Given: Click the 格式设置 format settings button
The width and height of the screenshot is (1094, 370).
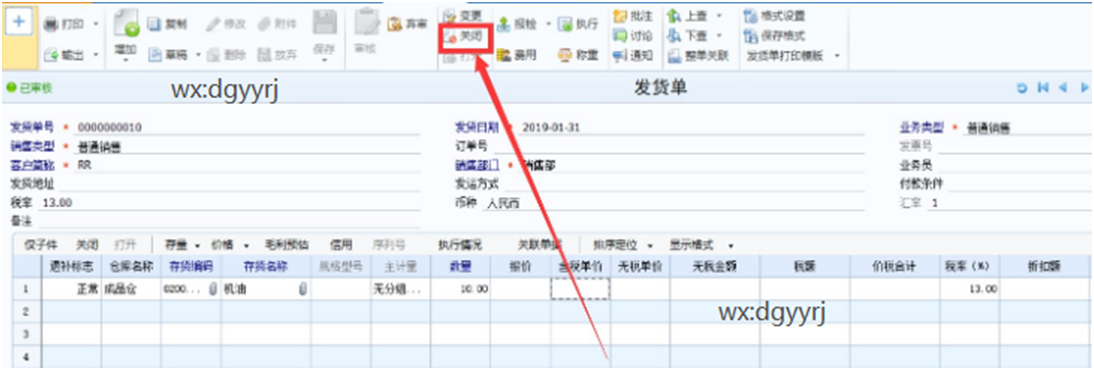Looking at the screenshot, I should [774, 15].
